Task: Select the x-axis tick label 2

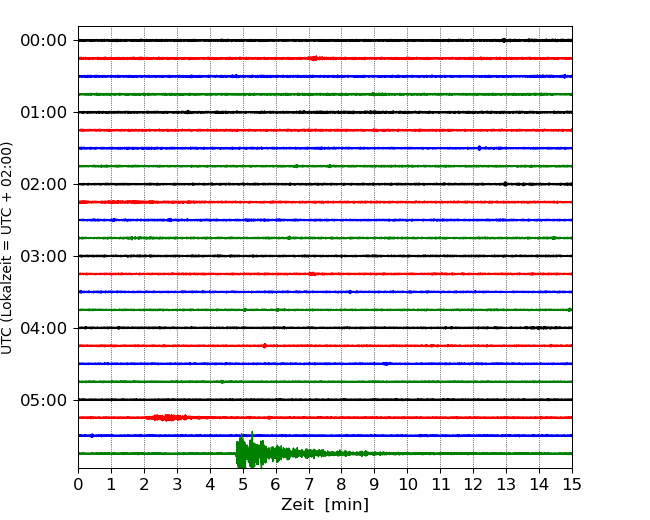Action: [144, 484]
